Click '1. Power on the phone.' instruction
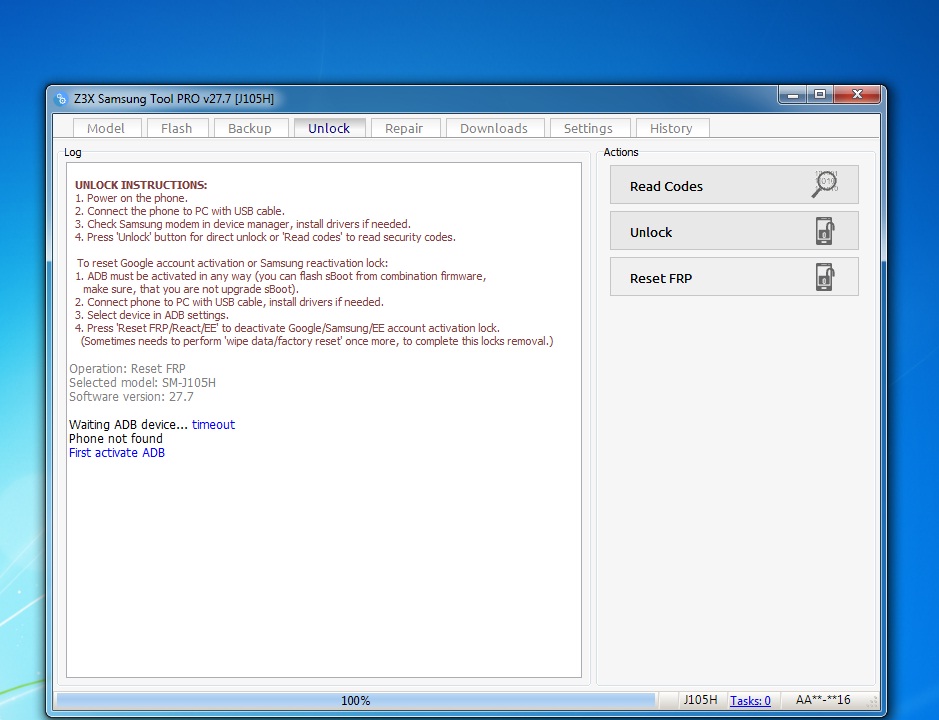 [131, 198]
